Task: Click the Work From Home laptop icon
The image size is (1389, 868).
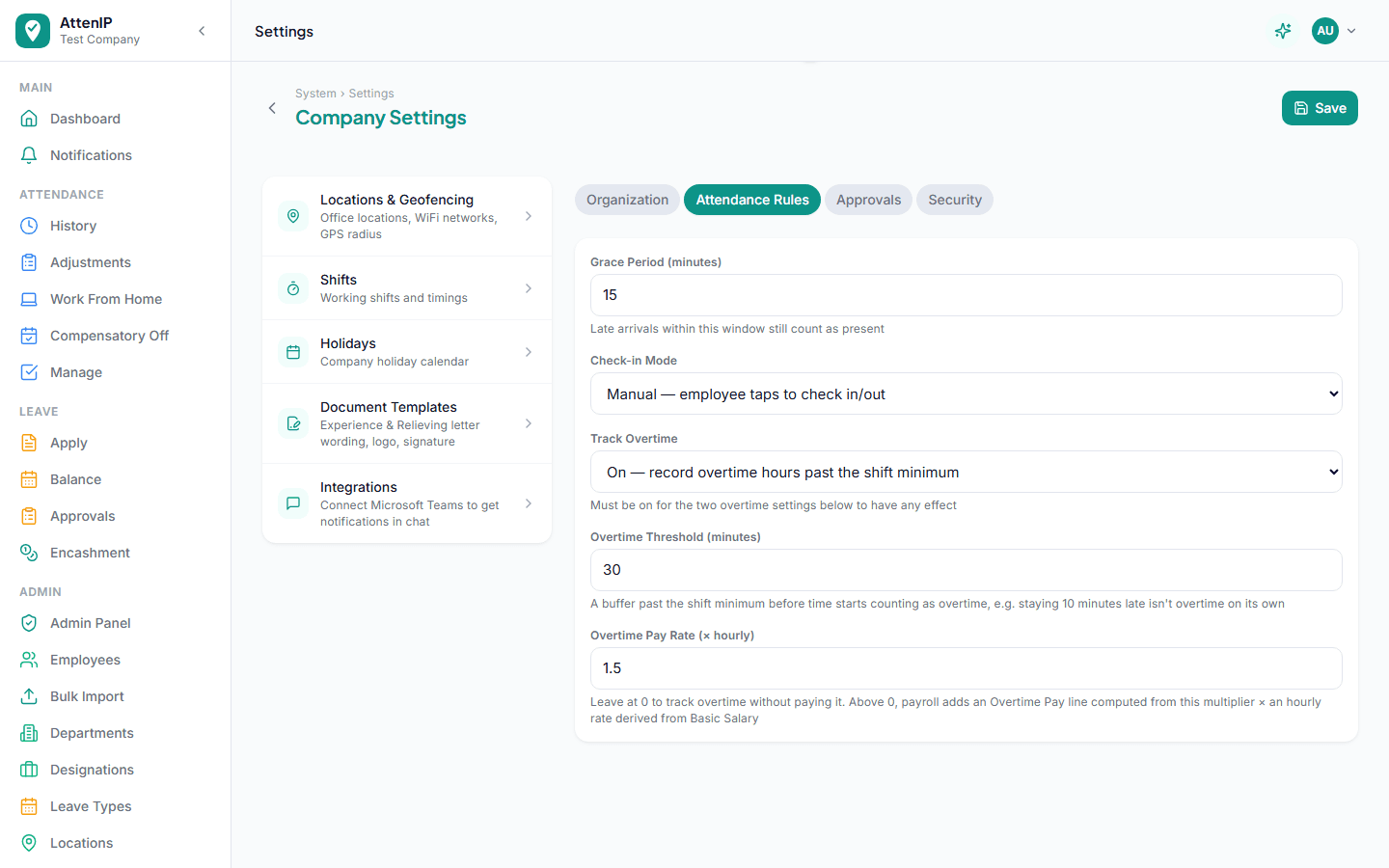Action: [x=29, y=299]
